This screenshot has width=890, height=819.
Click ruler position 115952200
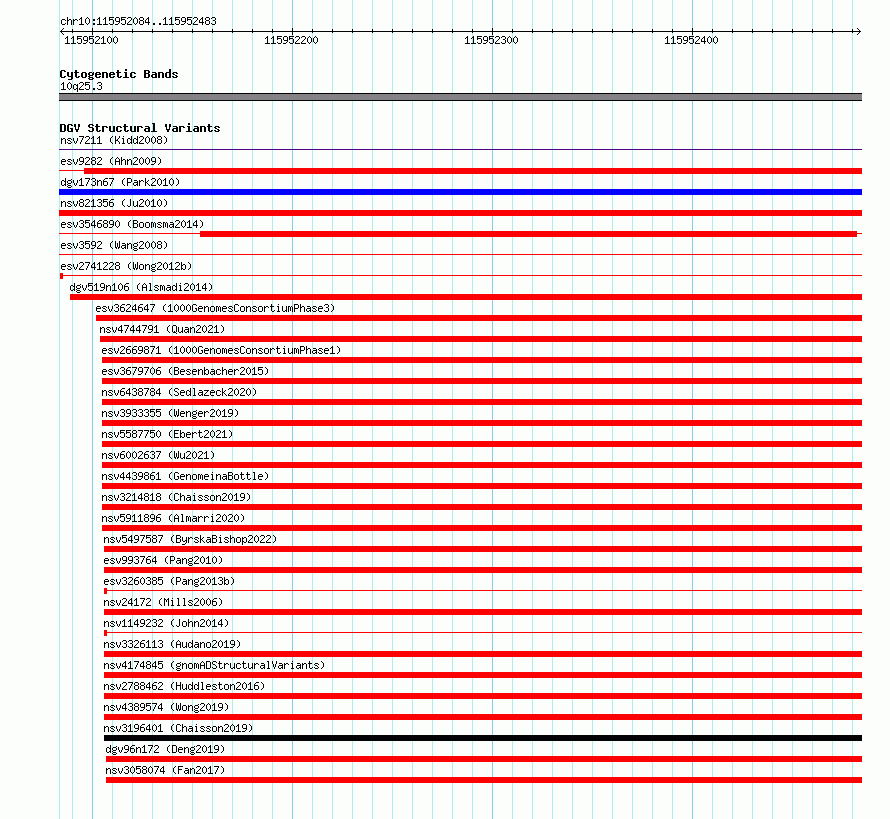pos(291,40)
